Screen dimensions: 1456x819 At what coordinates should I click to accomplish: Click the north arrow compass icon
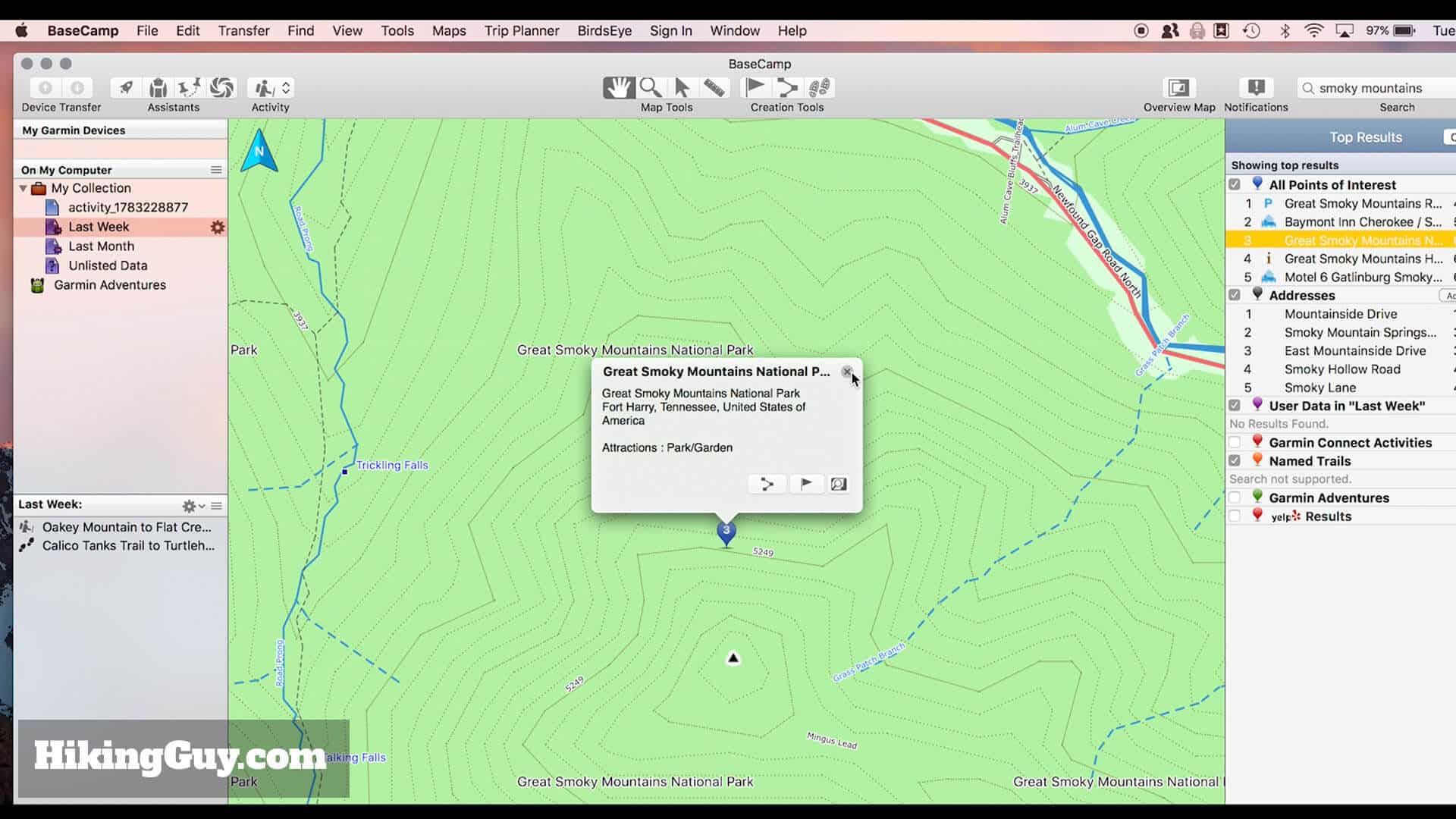coord(259,151)
